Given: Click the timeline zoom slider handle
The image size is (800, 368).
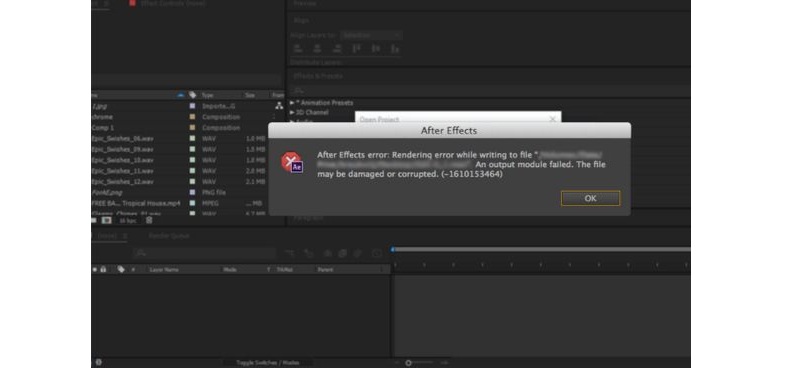Looking at the screenshot, I should (x=408, y=363).
